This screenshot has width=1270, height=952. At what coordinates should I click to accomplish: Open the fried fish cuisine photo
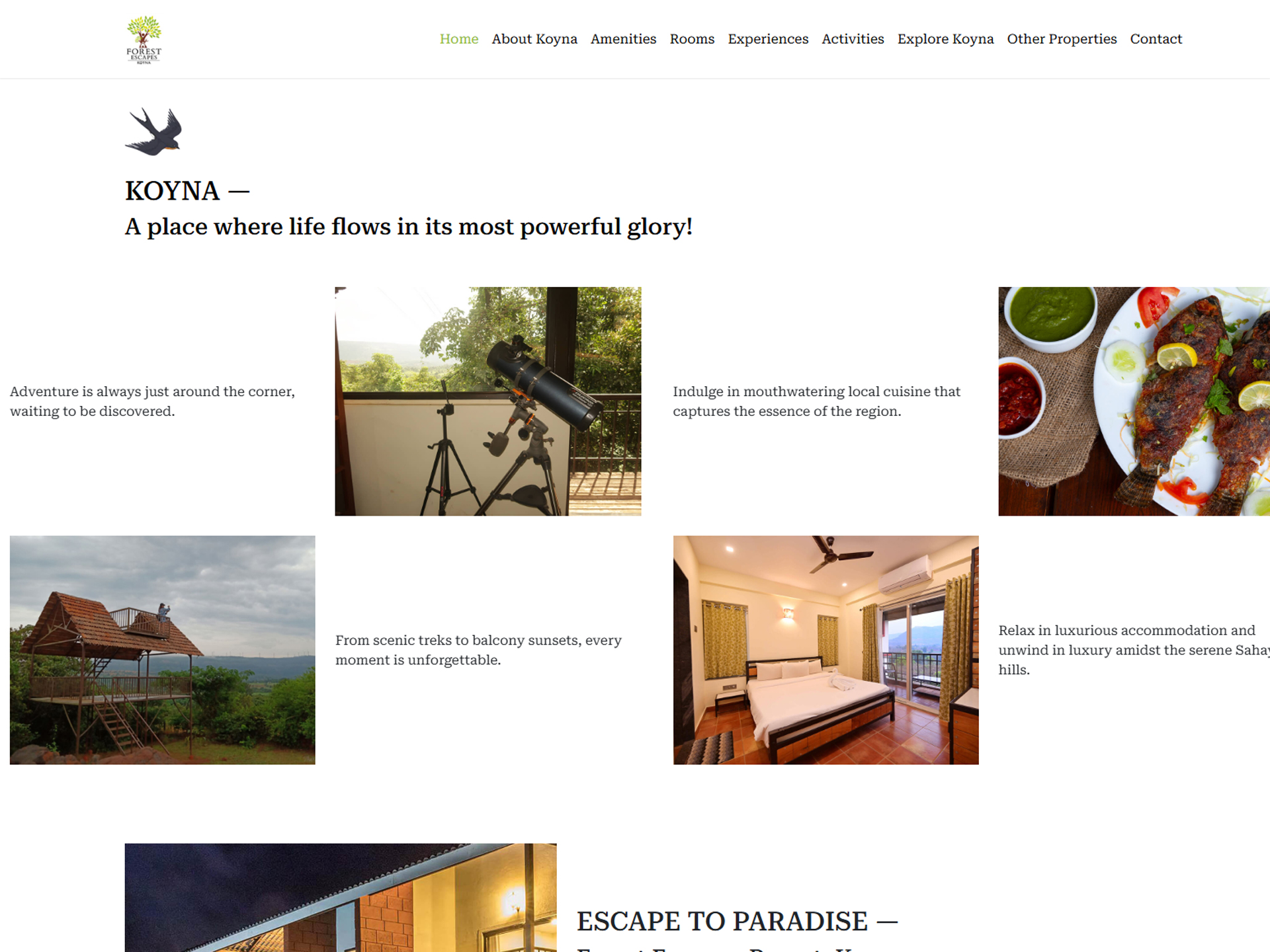tap(1134, 401)
